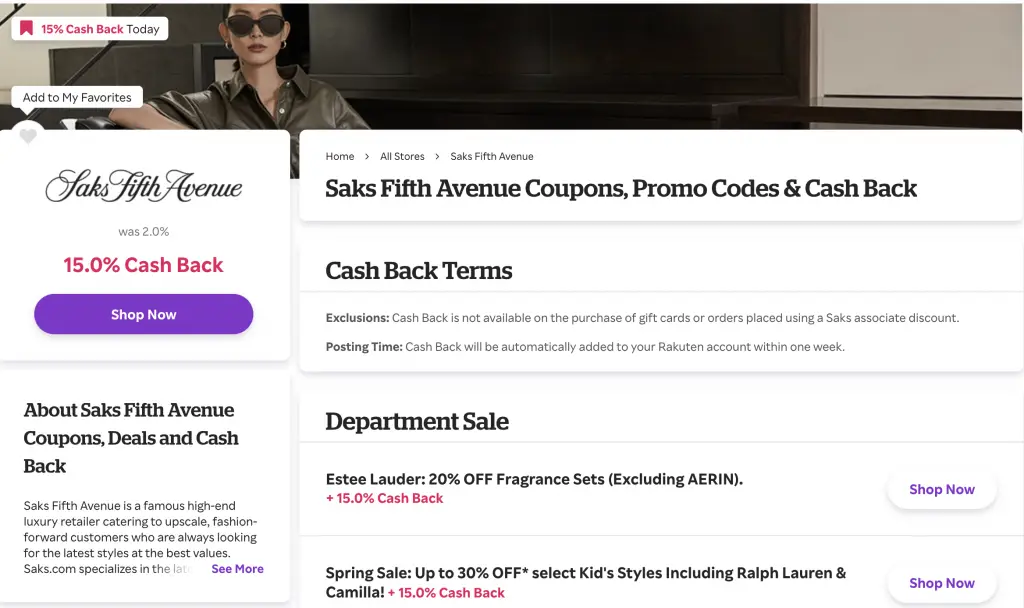Expand the About text with See More
The width and height of the screenshot is (1024, 608).
coord(237,569)
